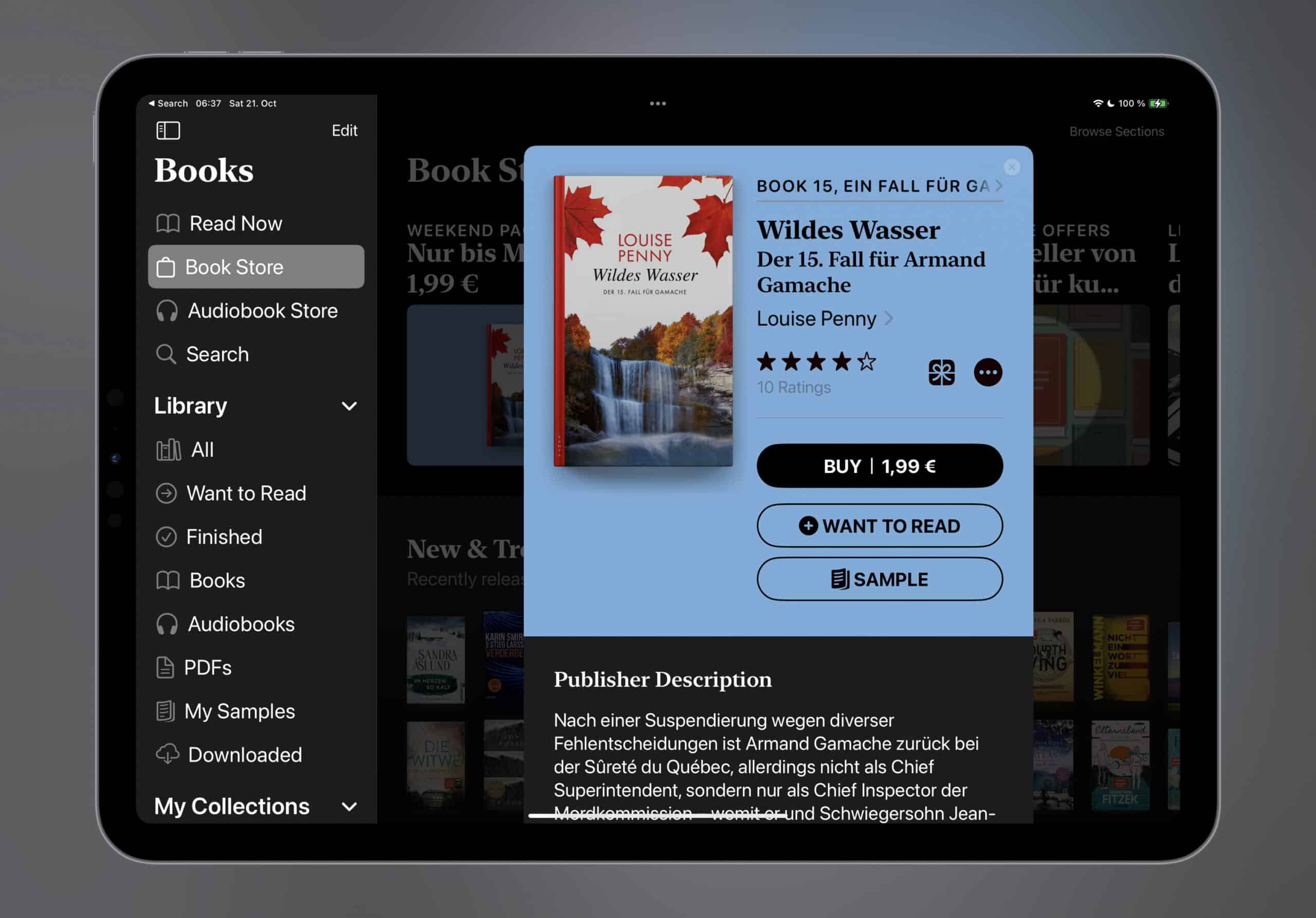Open Audiobooks in Library

255,624
